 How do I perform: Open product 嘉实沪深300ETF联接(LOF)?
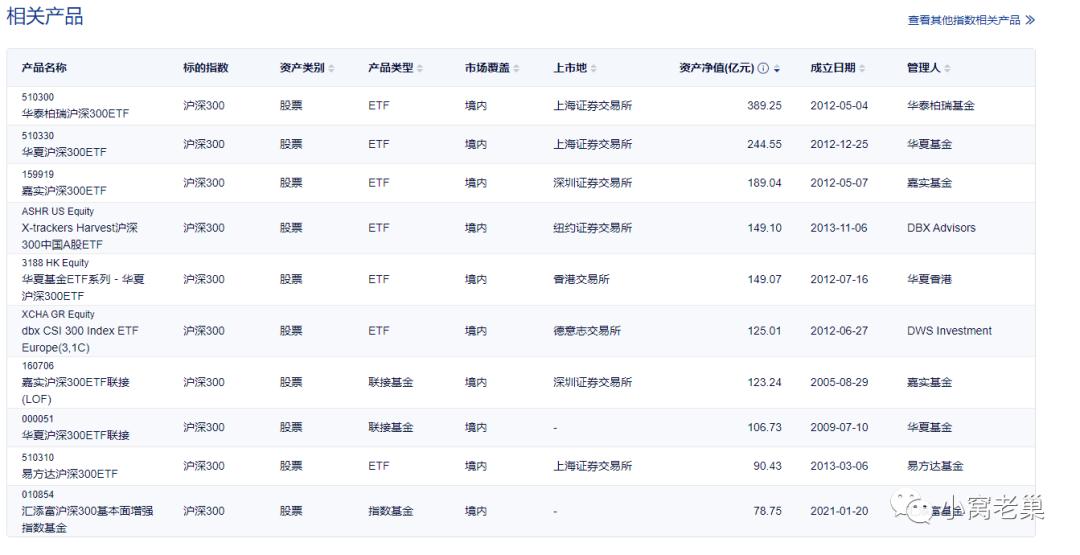pyautogui.click(x=75, y=390)
